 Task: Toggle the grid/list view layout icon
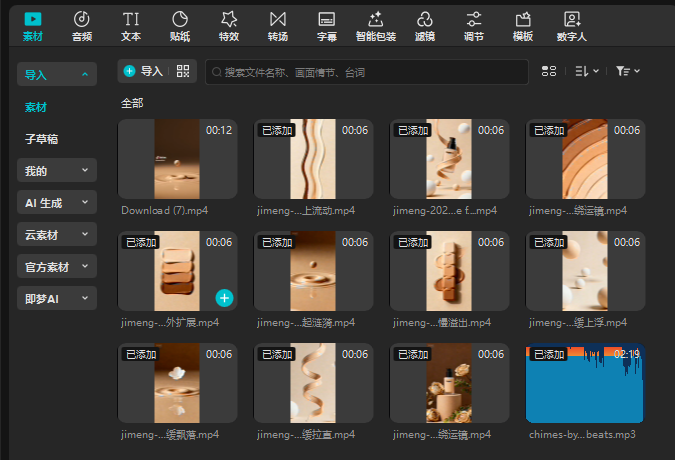pyautogui.click(x=548, y=71)
